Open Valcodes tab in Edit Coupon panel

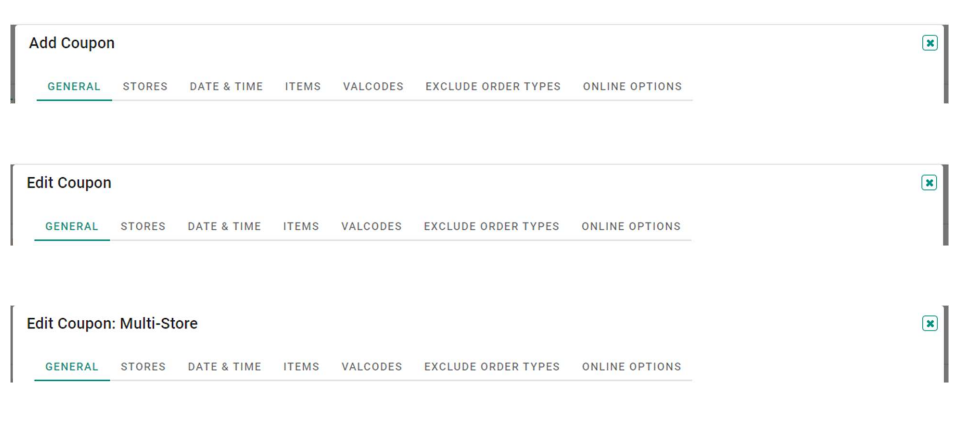pyautogui.click(x=372, y=227)
